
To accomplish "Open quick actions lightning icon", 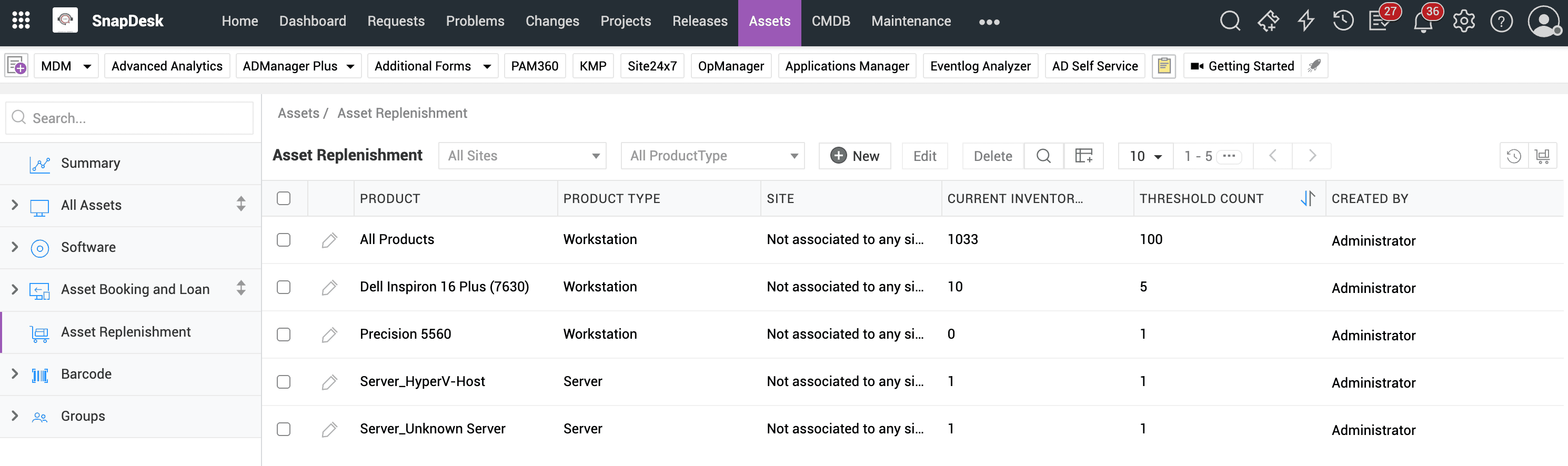I will click(x=1305, y=21).
